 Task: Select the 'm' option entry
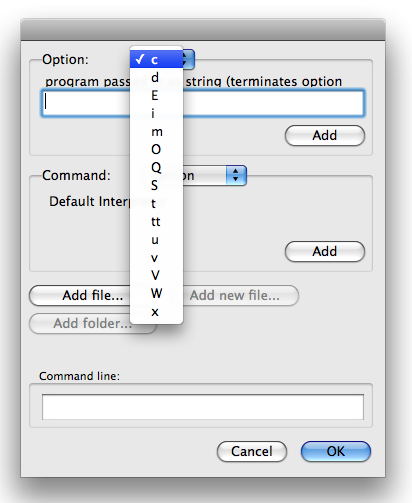(x=156, y=131)
